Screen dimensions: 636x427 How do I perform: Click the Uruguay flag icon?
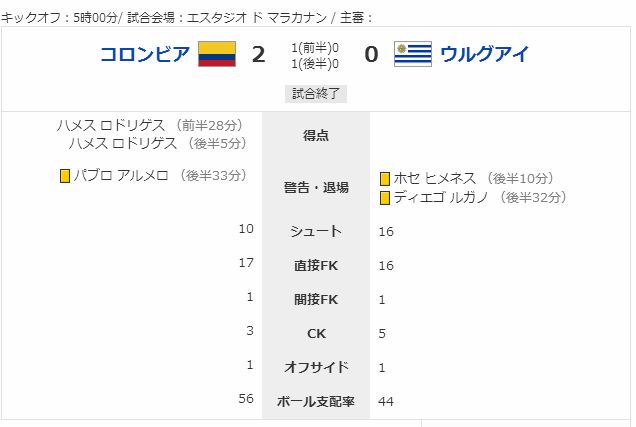pyautogui.click(x=413, y=54)
